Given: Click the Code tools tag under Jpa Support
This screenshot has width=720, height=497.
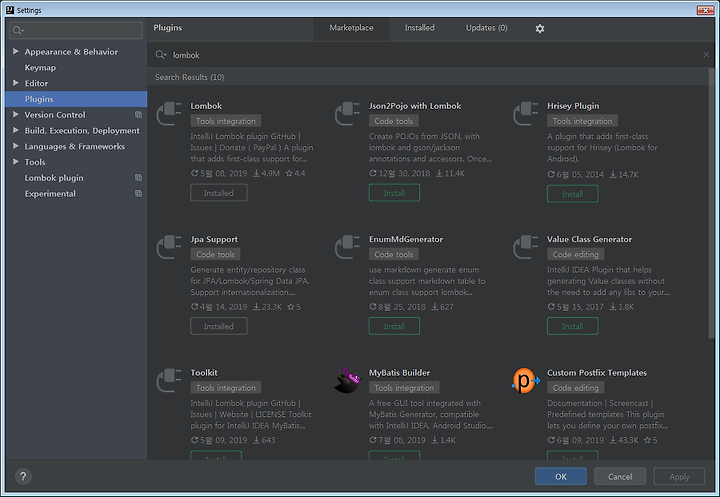Looking at the screenshot, I should (215, 254).
